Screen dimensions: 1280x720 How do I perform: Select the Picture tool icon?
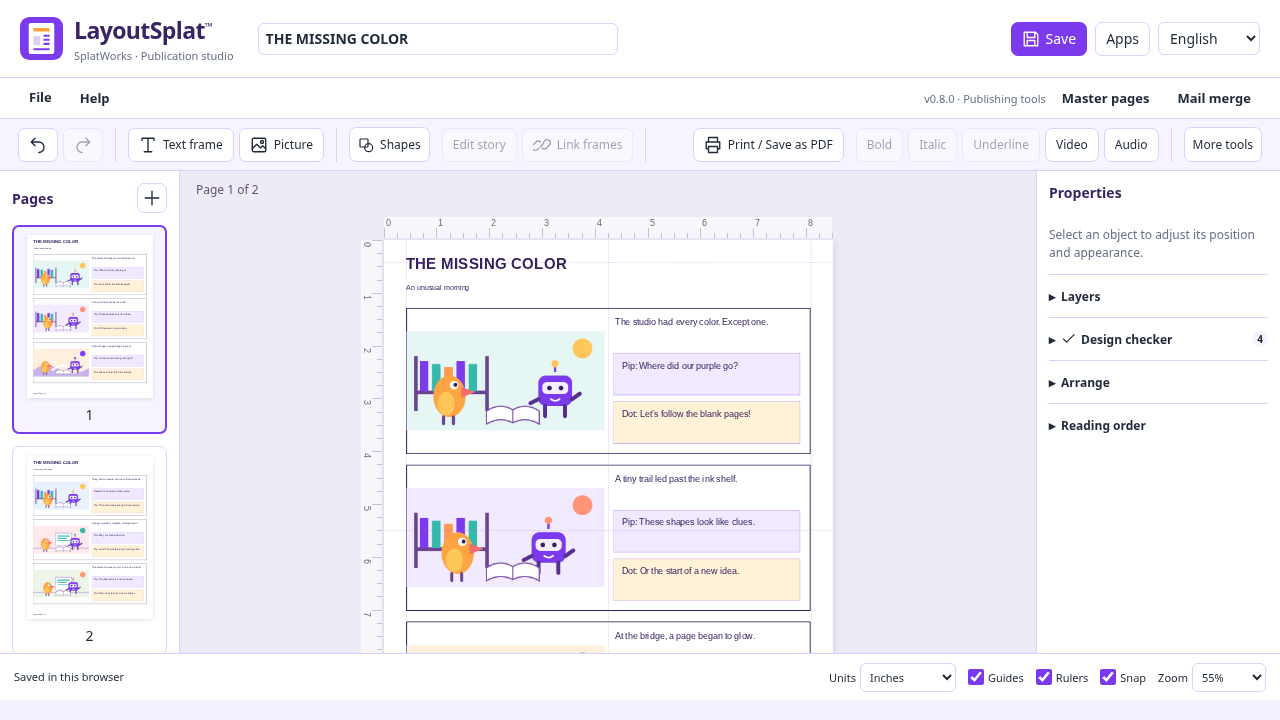[x=259, y=145]
